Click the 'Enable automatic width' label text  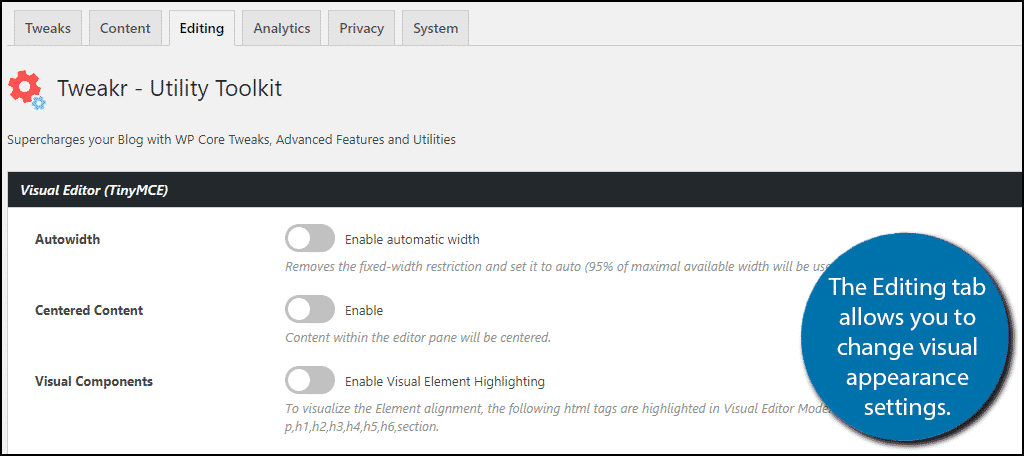(x=412, y=239)
